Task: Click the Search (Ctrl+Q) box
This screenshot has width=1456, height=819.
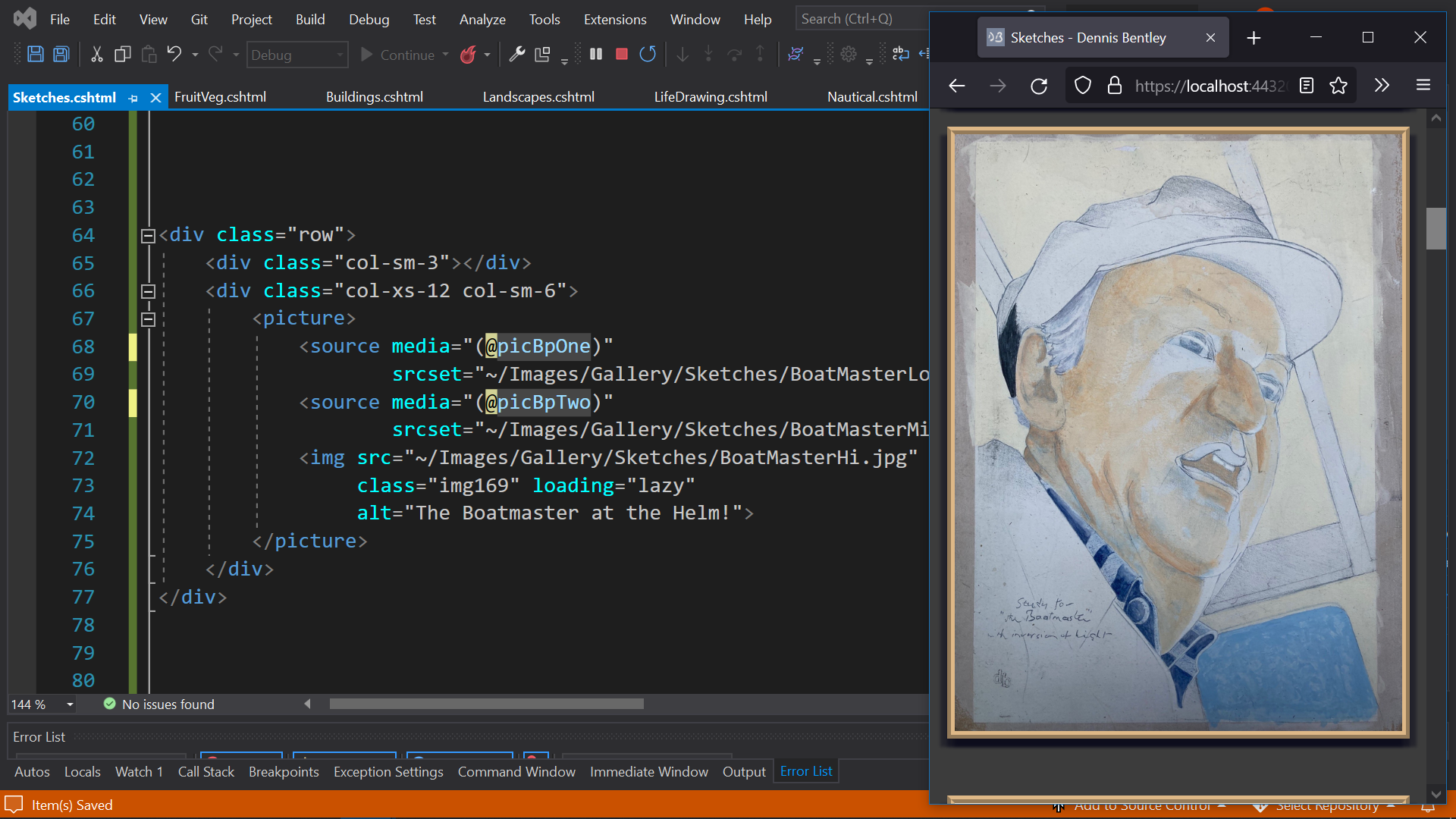Action: (862, 19)
